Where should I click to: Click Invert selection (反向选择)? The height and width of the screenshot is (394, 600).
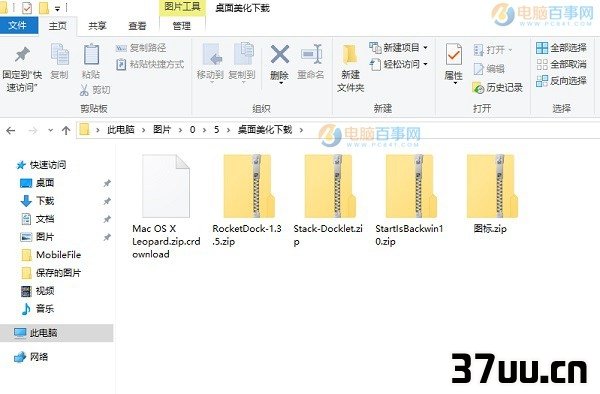(561, 81)
